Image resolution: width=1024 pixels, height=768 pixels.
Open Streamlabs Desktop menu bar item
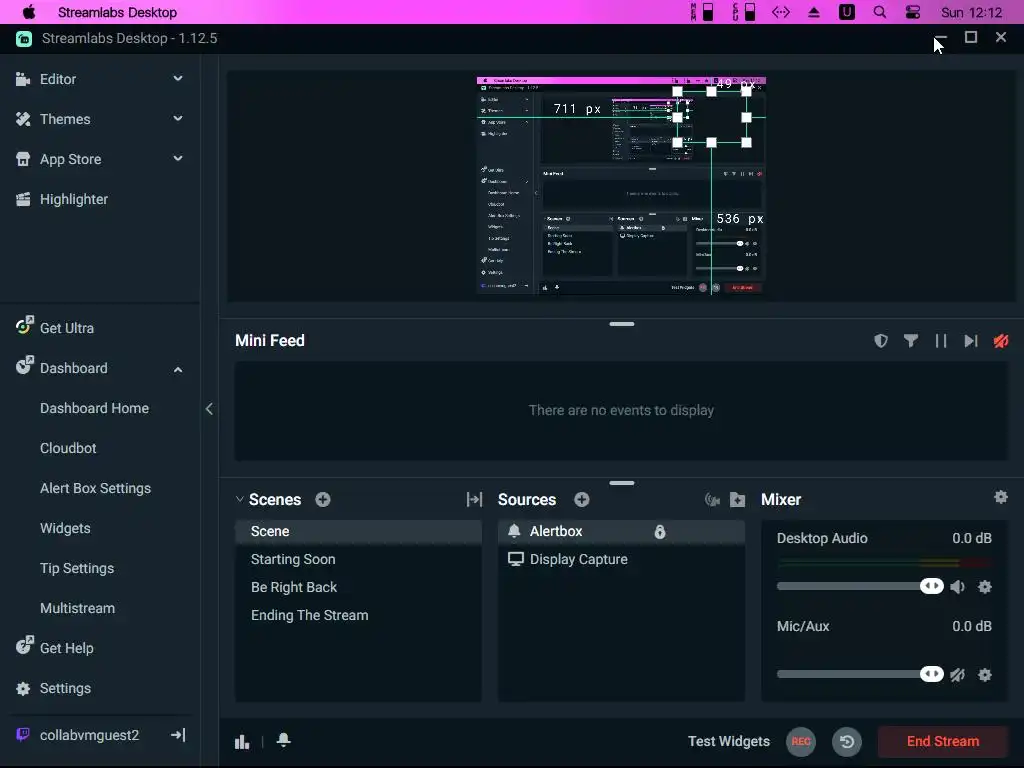(x=118, y=12)
